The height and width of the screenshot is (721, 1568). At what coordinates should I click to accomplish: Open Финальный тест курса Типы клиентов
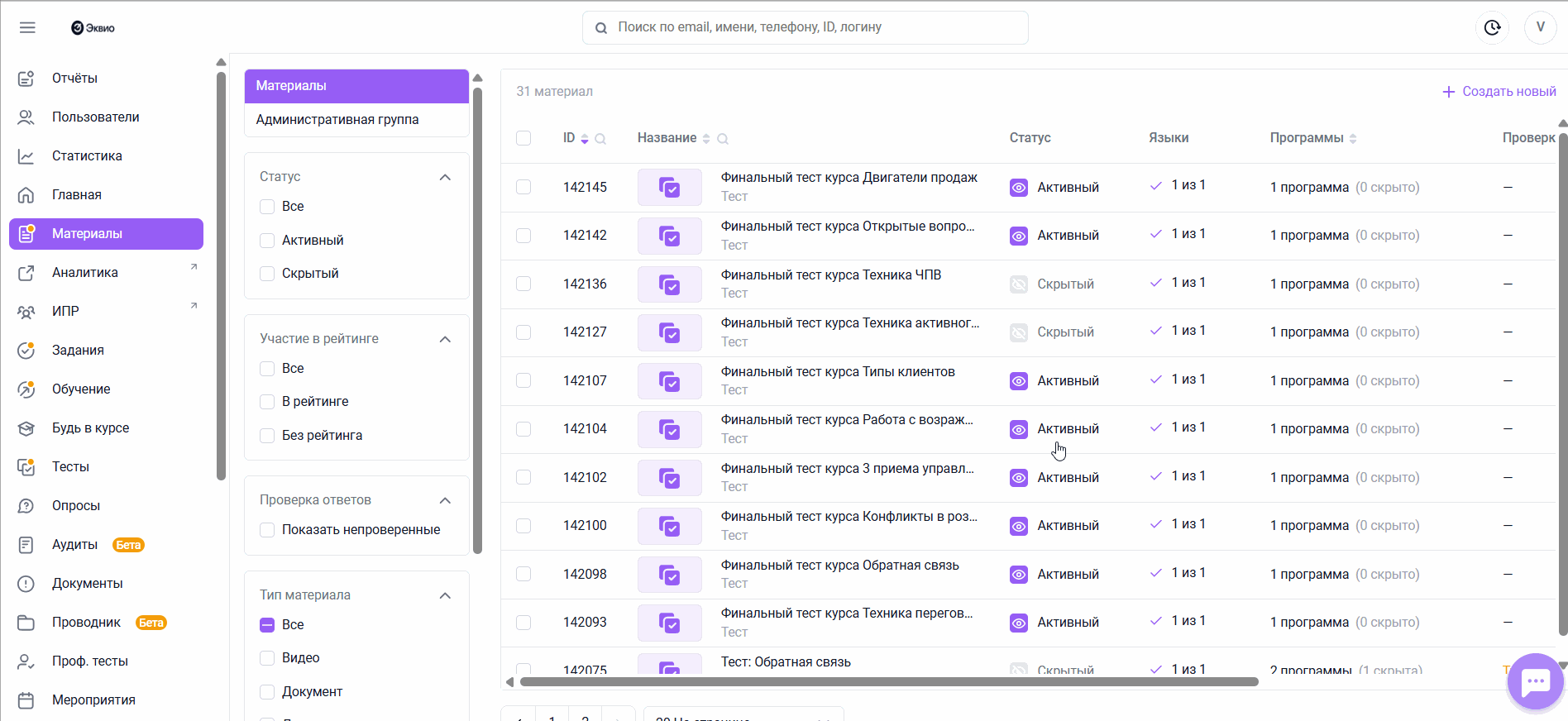click(x=837, y=372)
